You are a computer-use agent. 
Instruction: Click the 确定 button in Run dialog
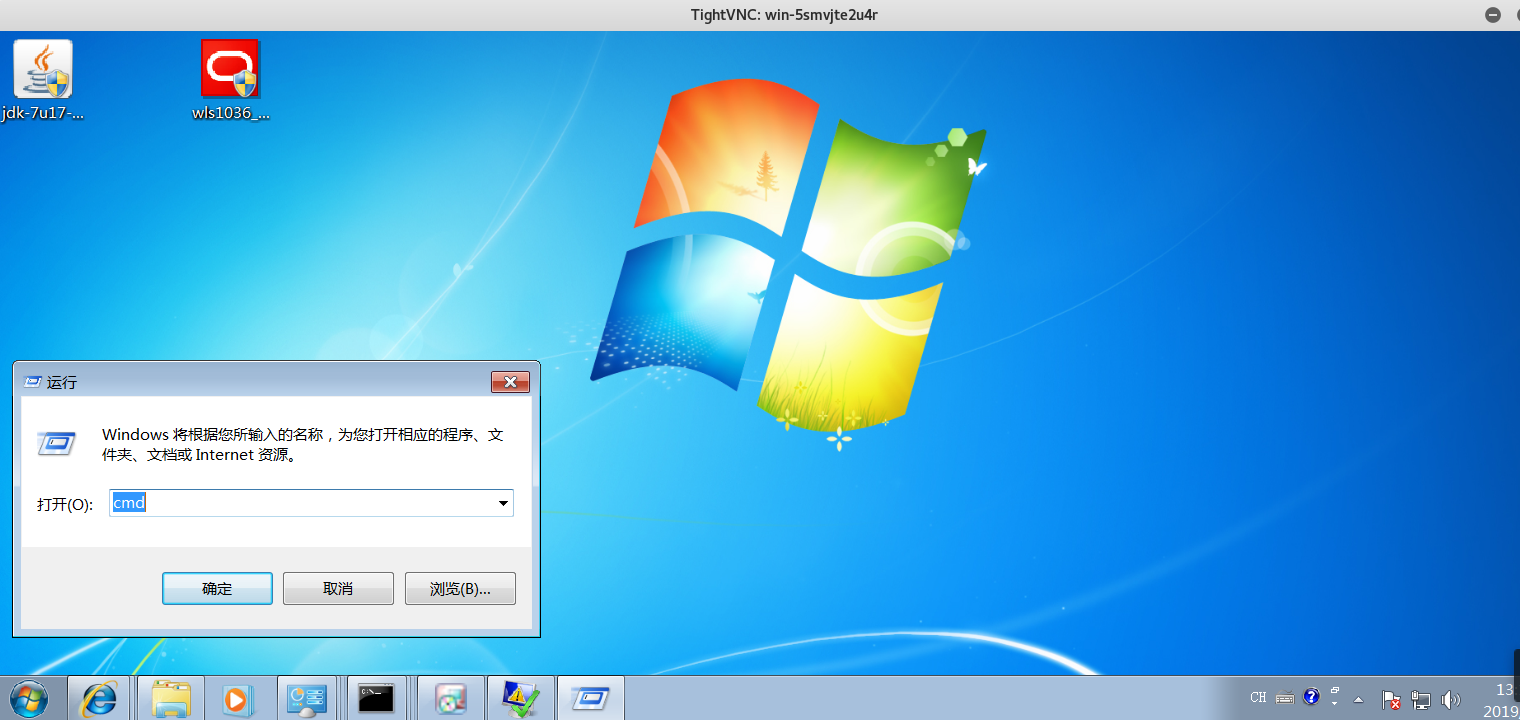217,588
